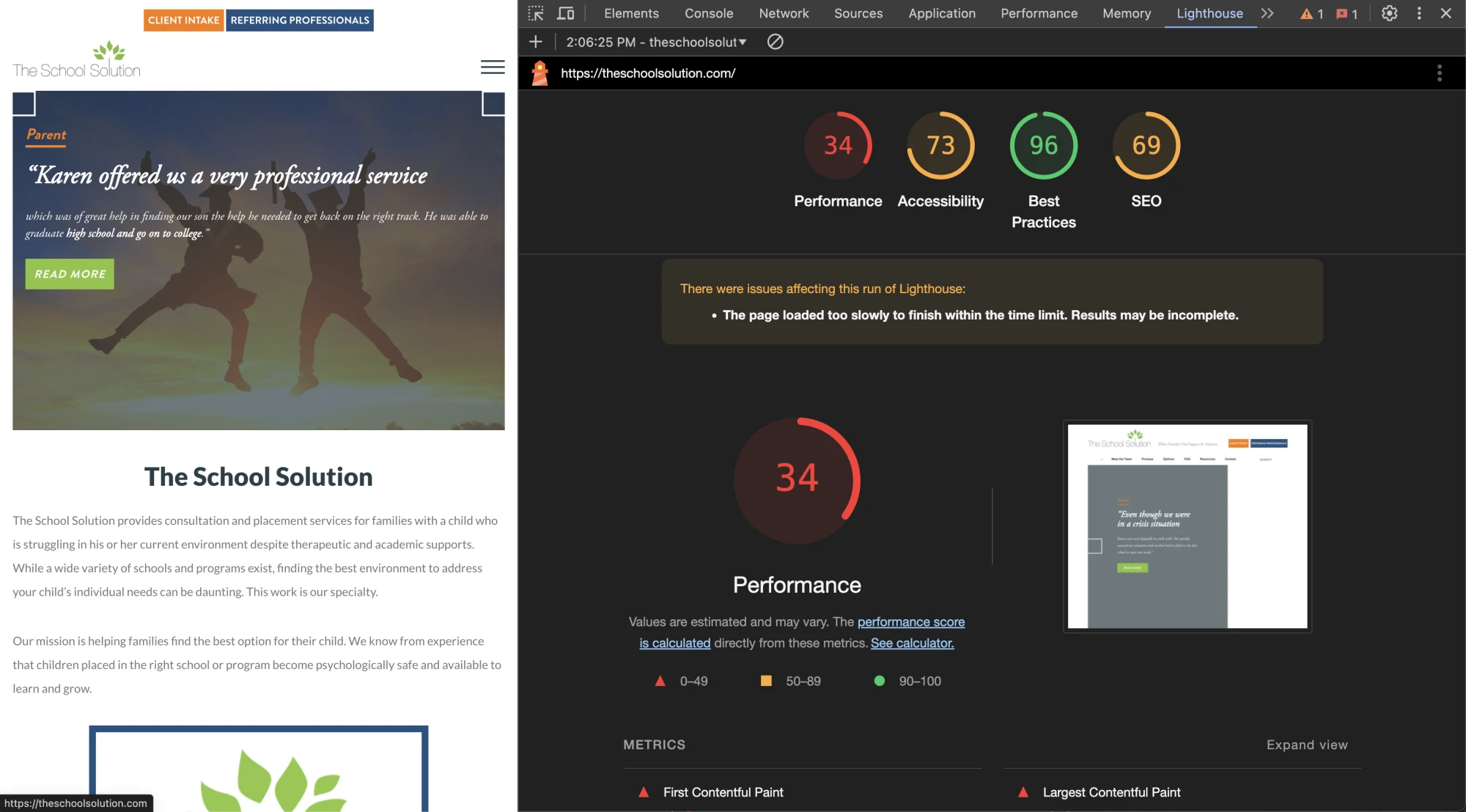The image size is (1466, 812).
Task: Click the CLIENT INTAKE button
Action: [183, 21]
